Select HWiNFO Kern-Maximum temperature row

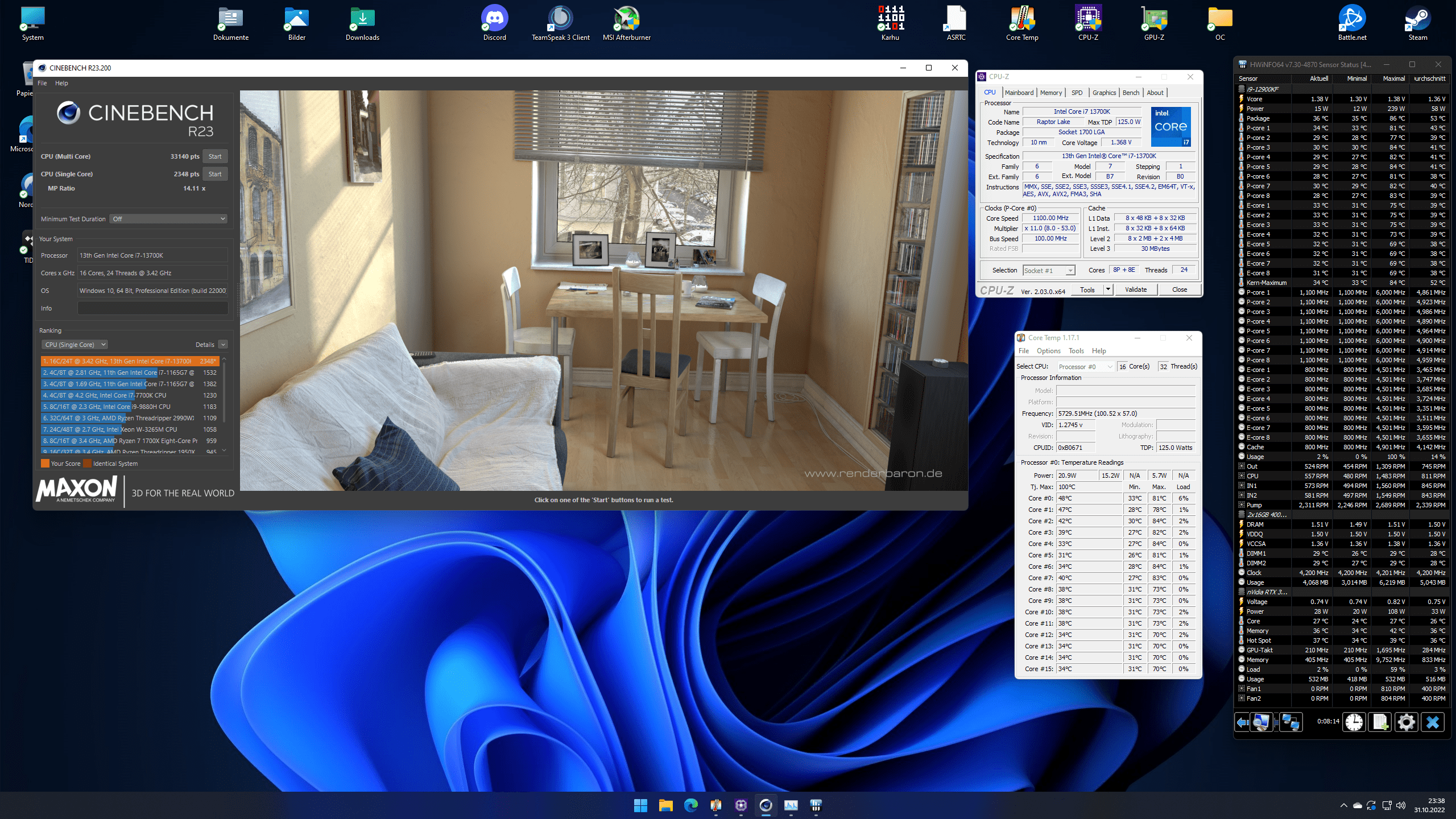1342,283
